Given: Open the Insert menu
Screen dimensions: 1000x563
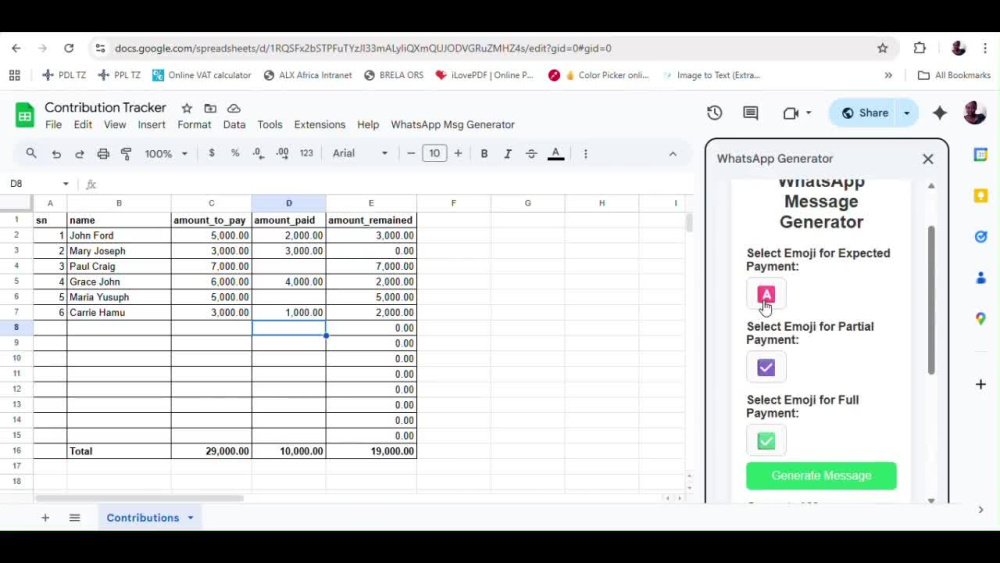Looking at the screenshot, I should (x=152, y=125).
